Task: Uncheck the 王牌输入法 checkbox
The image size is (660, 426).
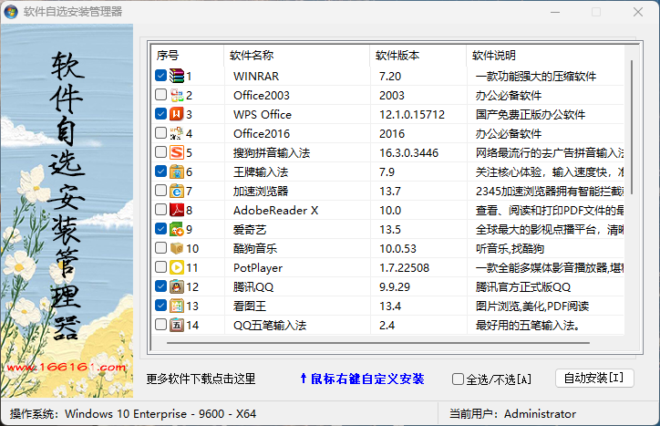Action: pyautogui.click(x=162, y=172)
